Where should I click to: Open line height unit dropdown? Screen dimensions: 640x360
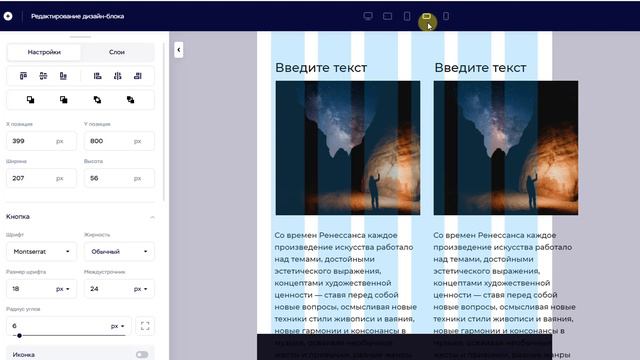141,289
